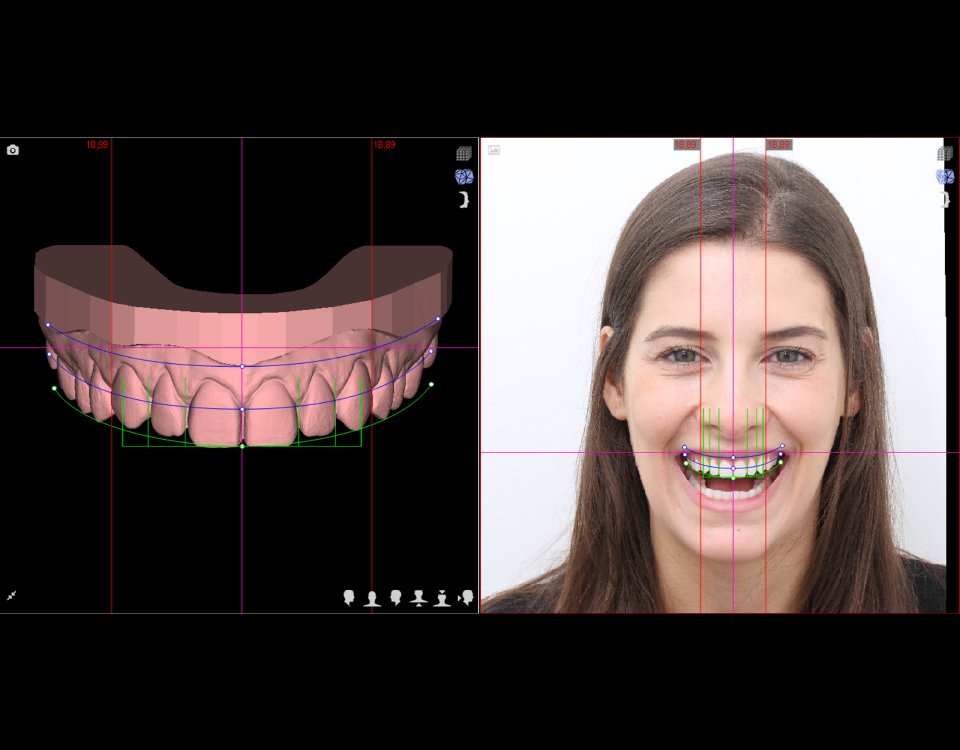Select the first right-facing head profile view

(x=349, y=598)
